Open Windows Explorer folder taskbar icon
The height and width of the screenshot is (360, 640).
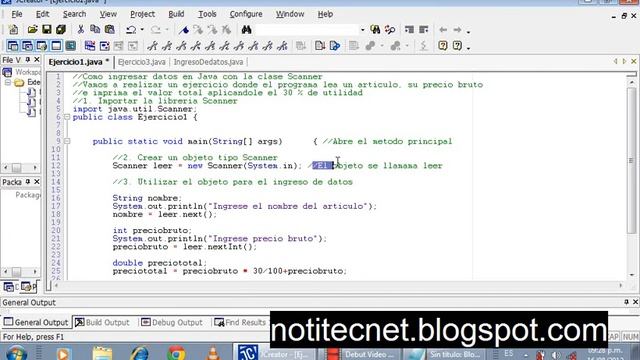(102, 353)
